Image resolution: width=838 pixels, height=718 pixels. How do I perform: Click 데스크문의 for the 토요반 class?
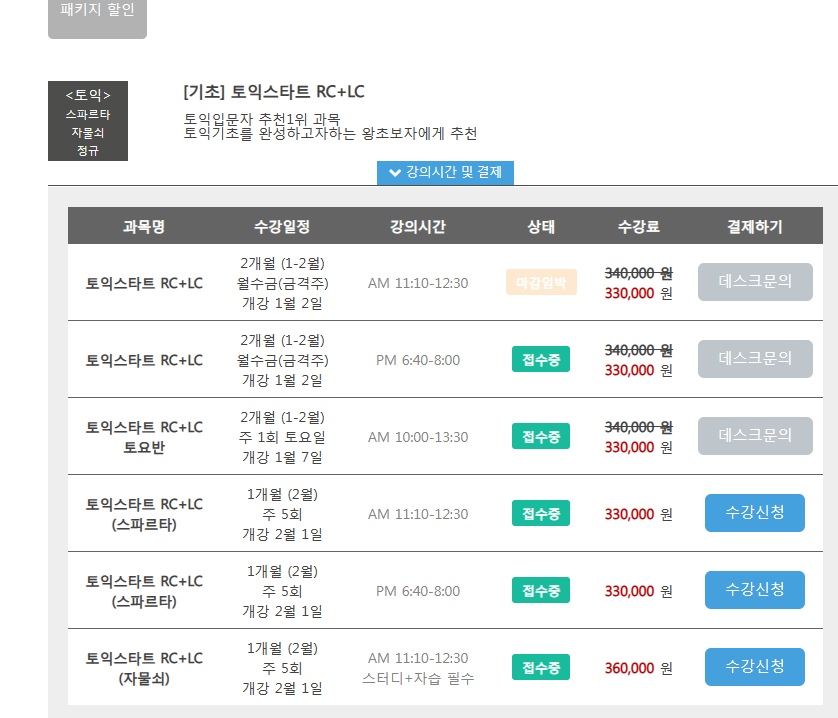tap(755, 436)
